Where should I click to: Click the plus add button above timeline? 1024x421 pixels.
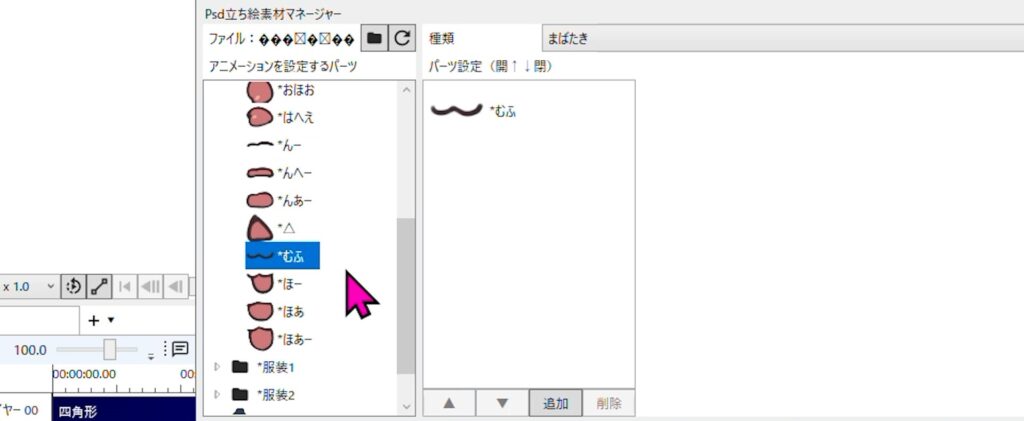point(100,320)
